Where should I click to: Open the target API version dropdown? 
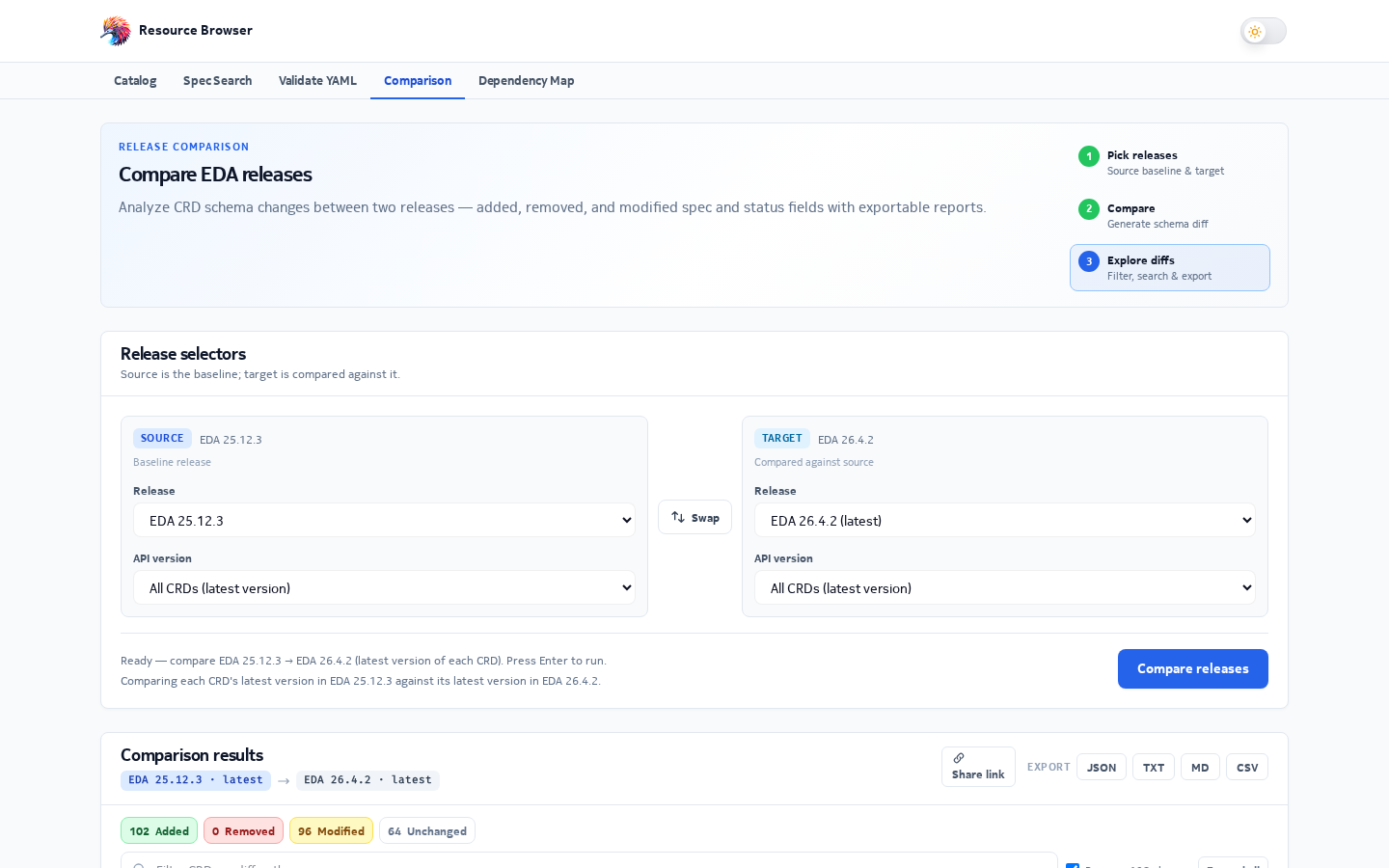tap(1004, 588)
